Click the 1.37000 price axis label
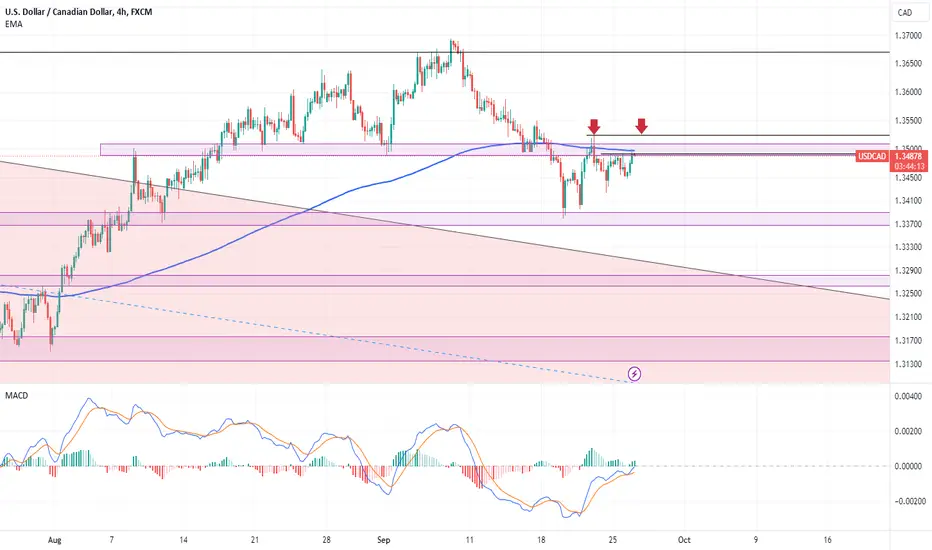 coord(908,36)
